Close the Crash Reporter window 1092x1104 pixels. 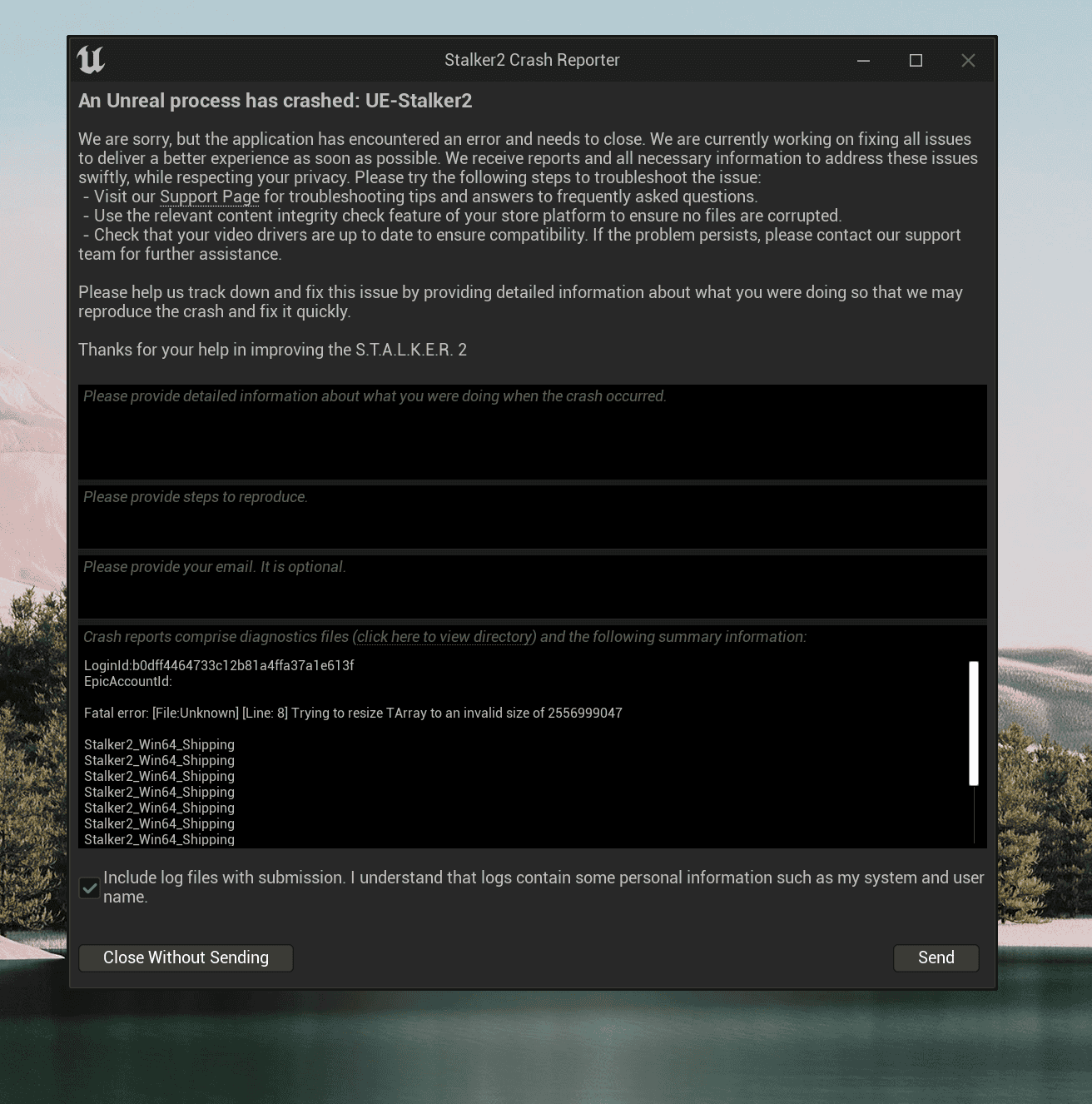click(x=968, y=60)
